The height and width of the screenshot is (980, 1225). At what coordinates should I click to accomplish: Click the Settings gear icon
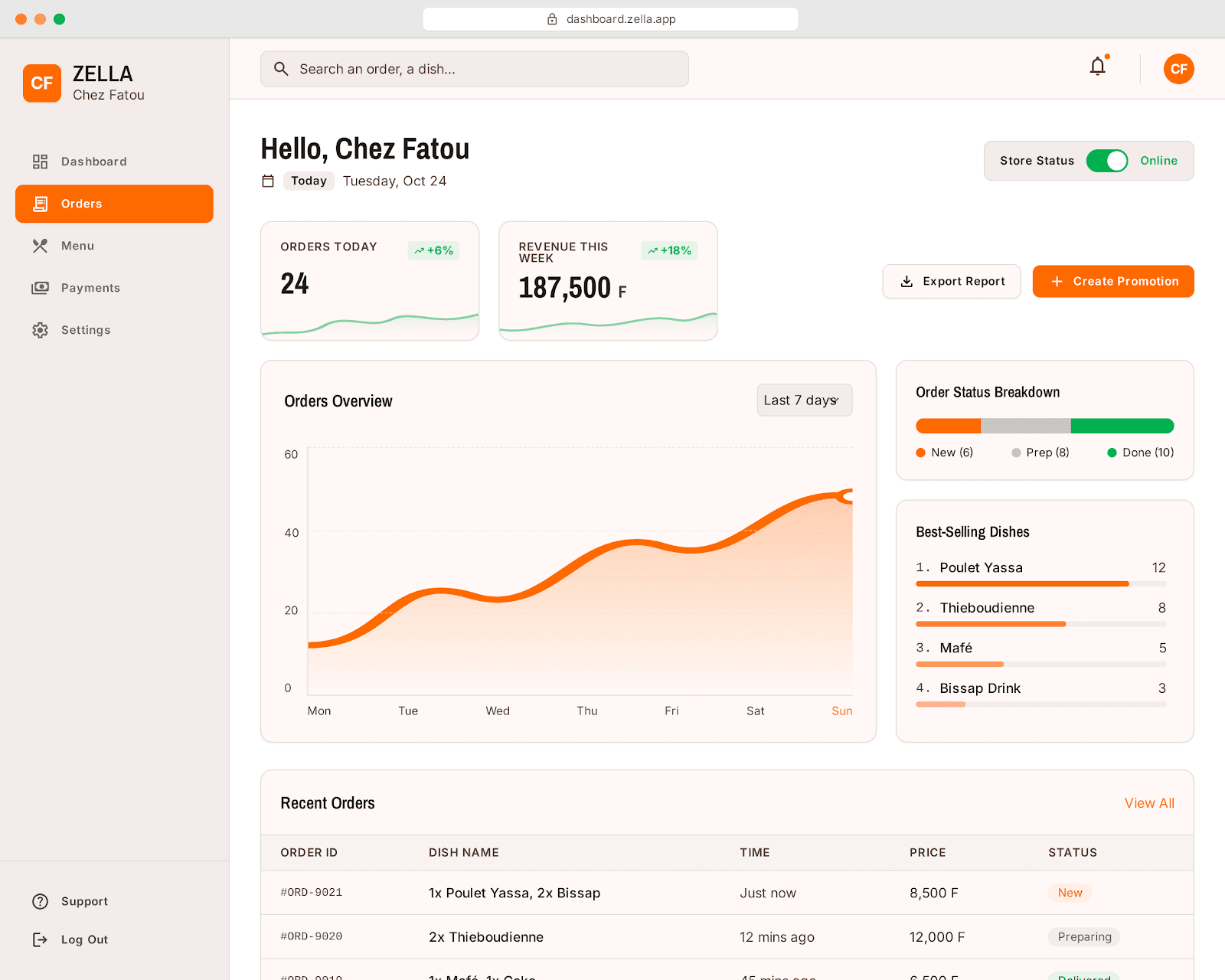[x=40, y=330]
